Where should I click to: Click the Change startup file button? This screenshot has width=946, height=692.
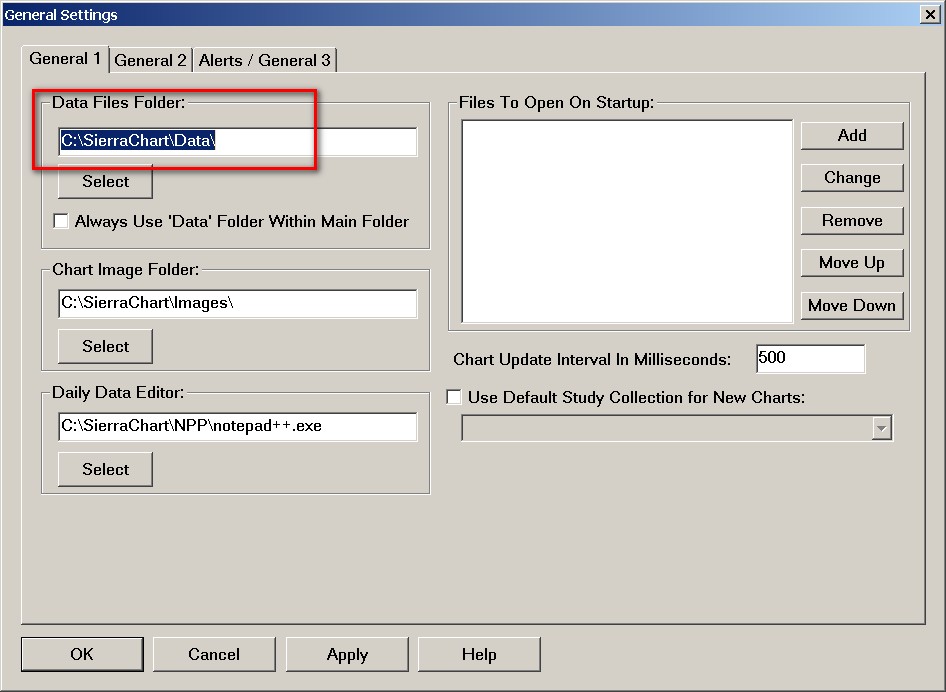pos(852,178)
